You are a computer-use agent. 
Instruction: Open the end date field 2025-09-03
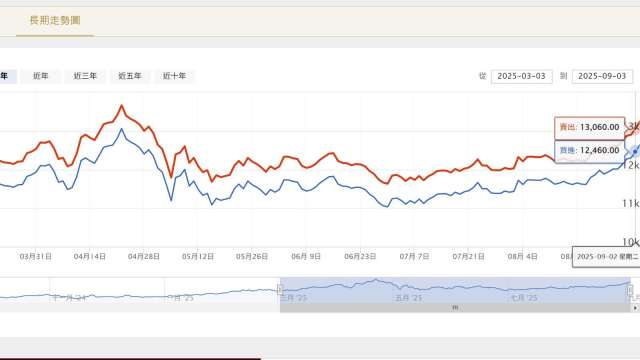(x=602, y=76)
